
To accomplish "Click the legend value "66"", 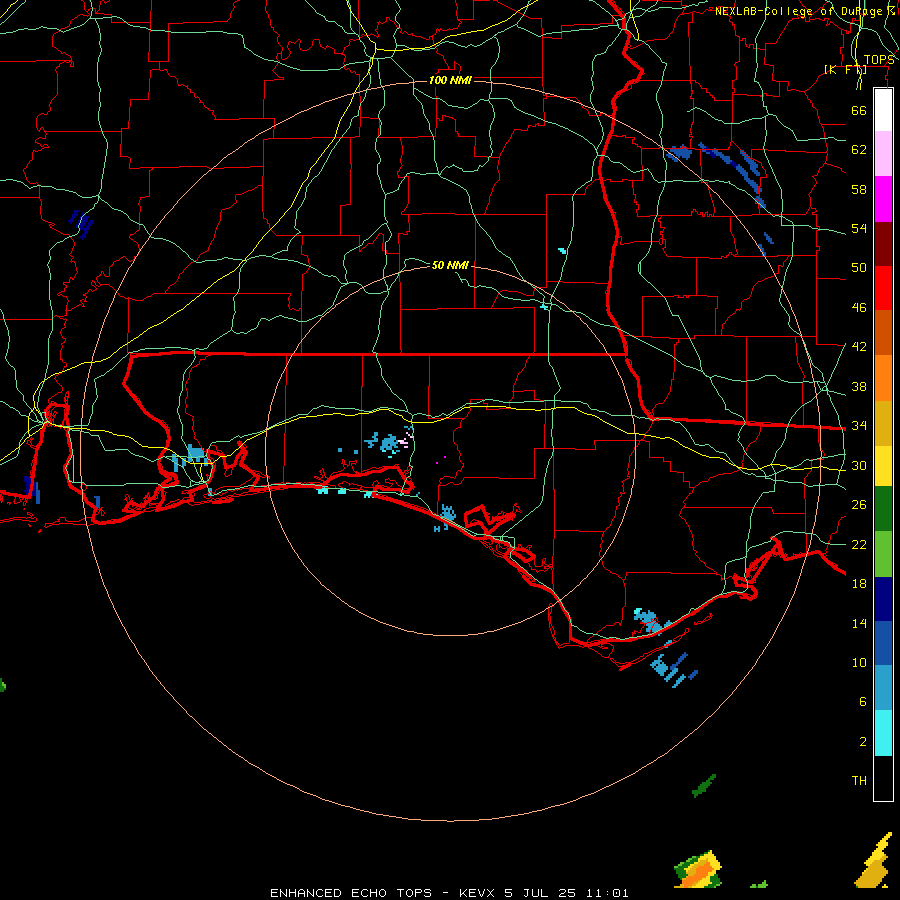I will point(859,110).
